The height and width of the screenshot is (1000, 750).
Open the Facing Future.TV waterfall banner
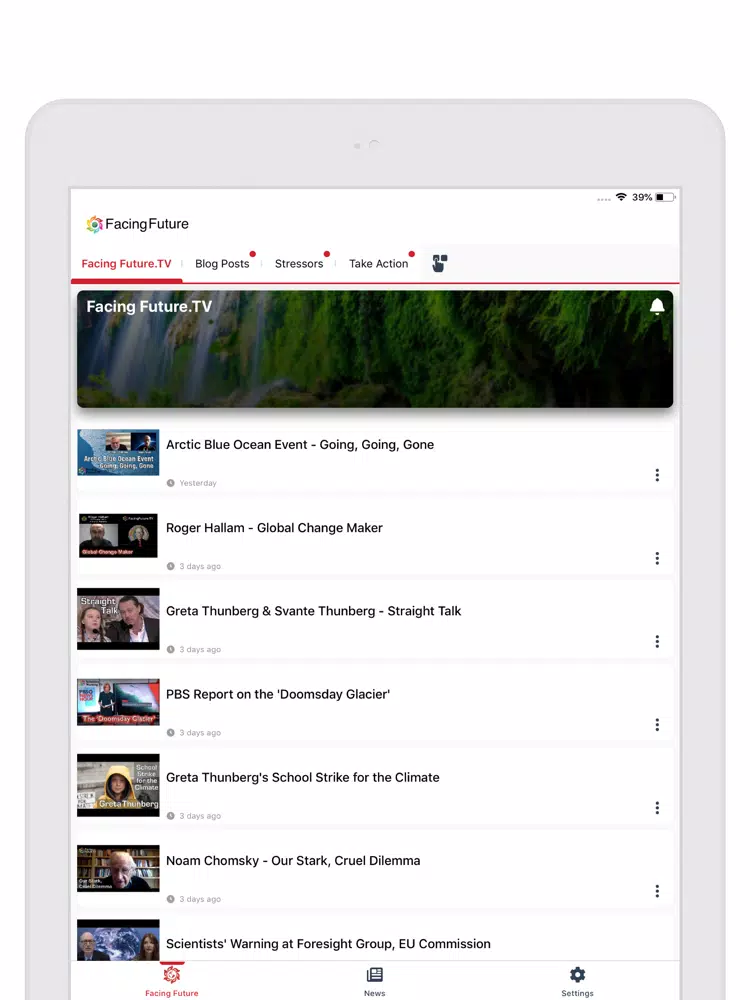click(x=375, y=349)
